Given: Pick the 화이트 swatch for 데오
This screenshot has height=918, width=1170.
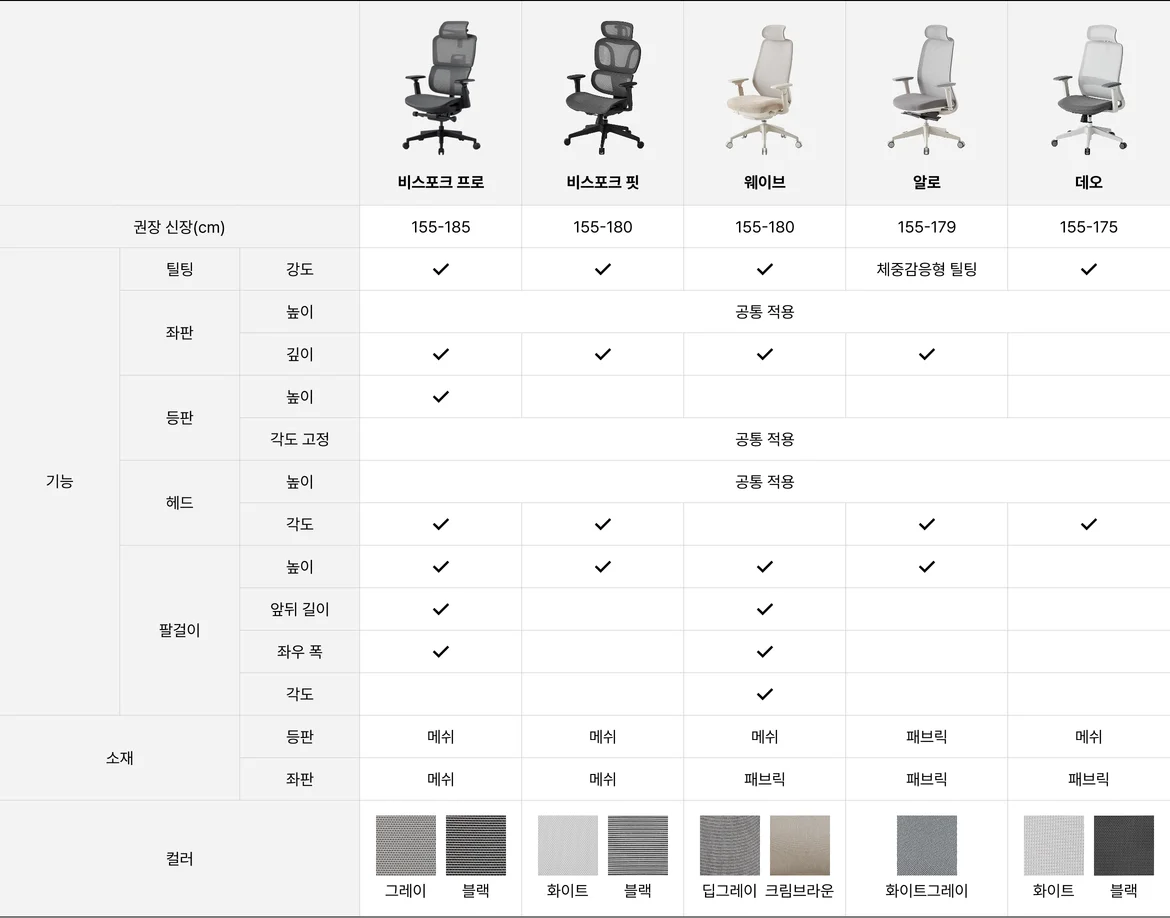Looking at the screenshot, I should pyautogui.click(x=1054, y=845).
